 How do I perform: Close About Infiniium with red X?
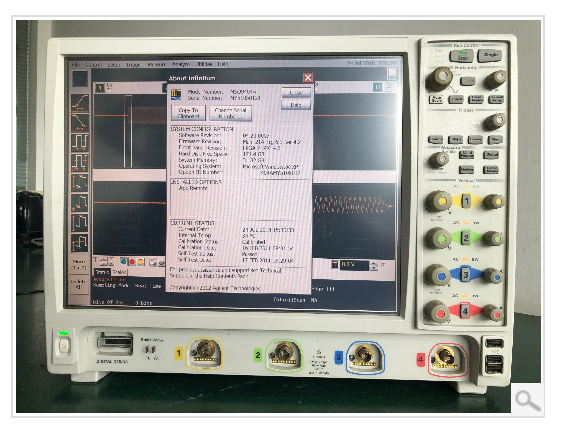[308, 77]
